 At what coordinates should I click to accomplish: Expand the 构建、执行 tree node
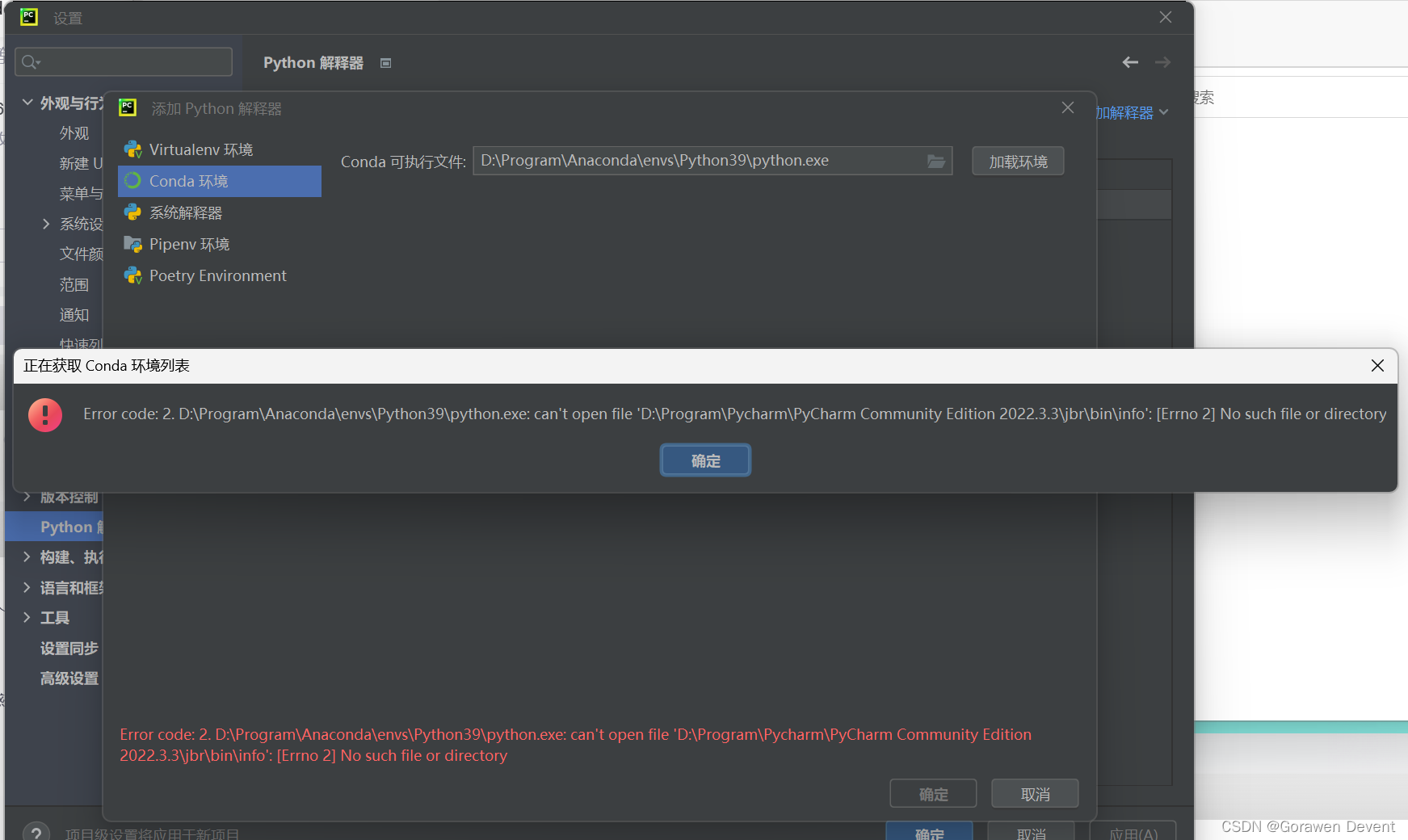27,556
